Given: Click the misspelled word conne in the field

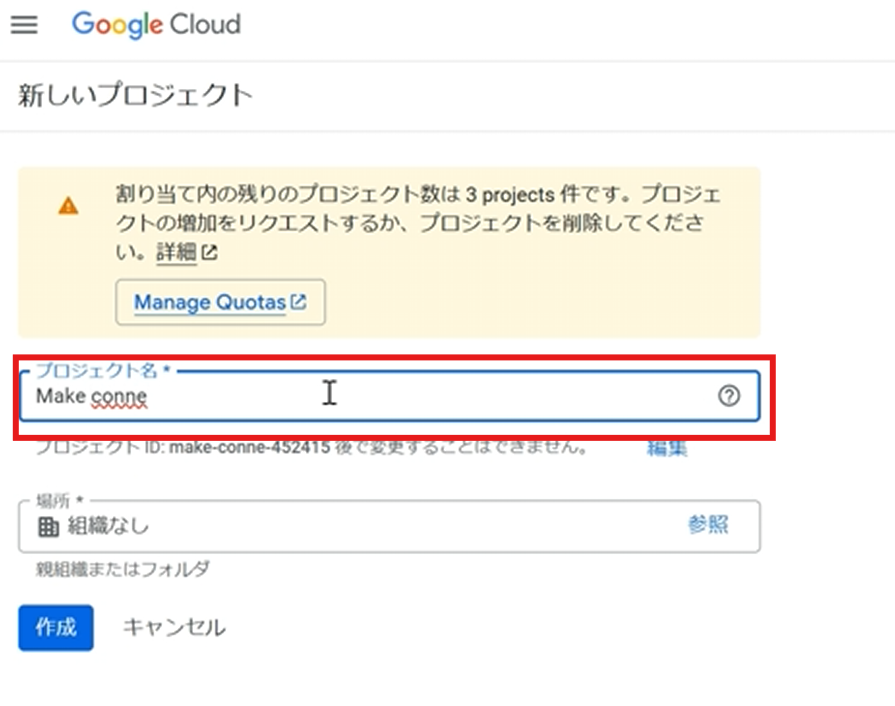Looking at the screenshot, I should coord(119,396).
